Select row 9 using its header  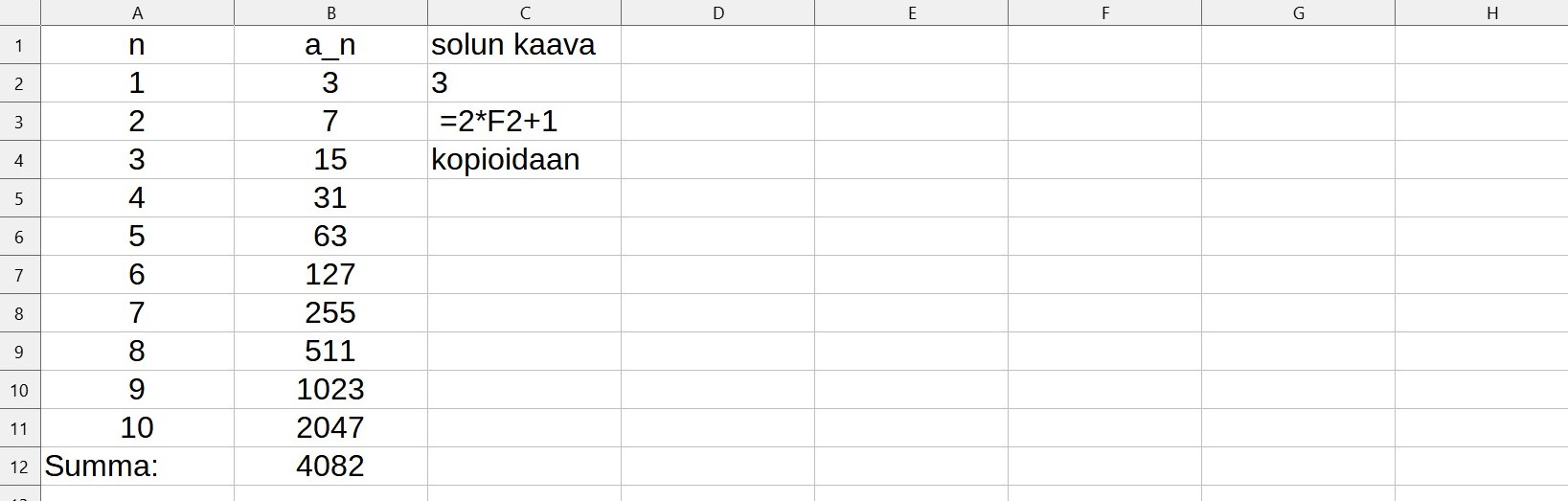(19, 352)
